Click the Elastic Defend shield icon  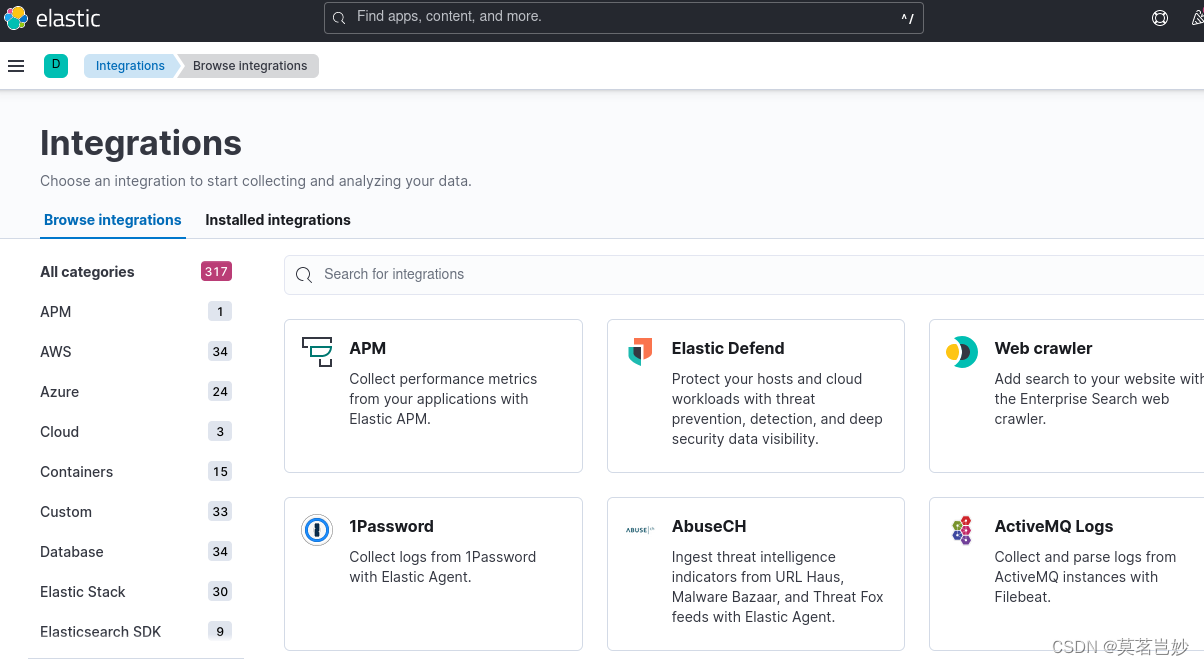(x=640, y=352)
